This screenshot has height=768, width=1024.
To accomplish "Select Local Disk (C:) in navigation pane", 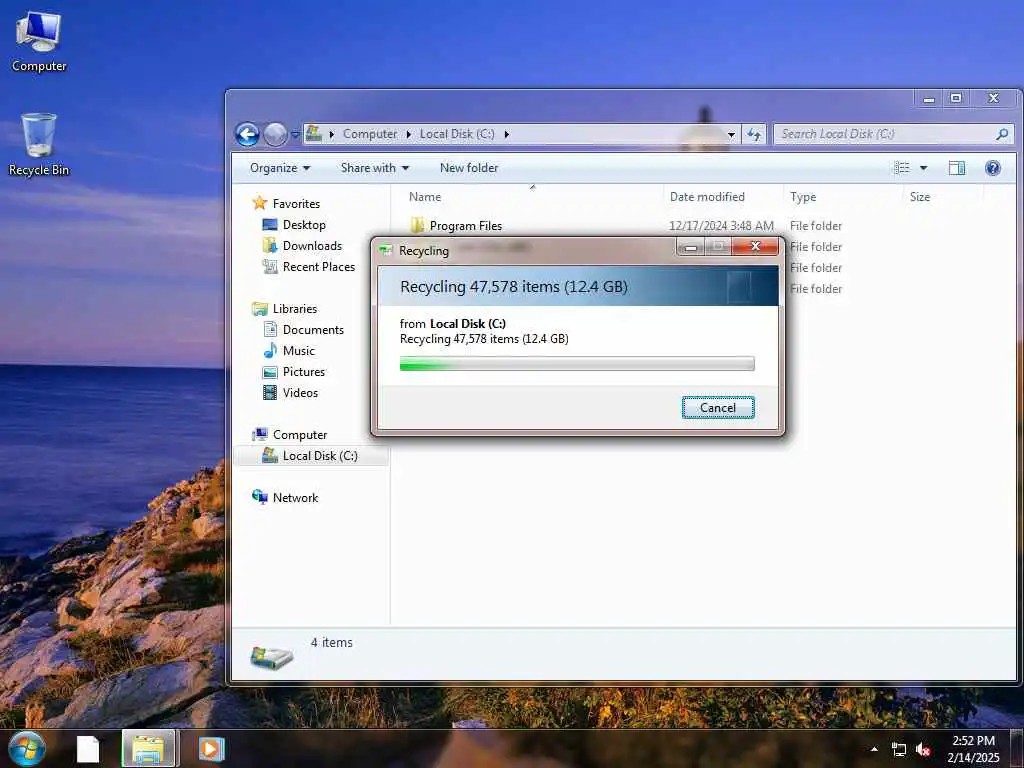I will tap(320, 456).
